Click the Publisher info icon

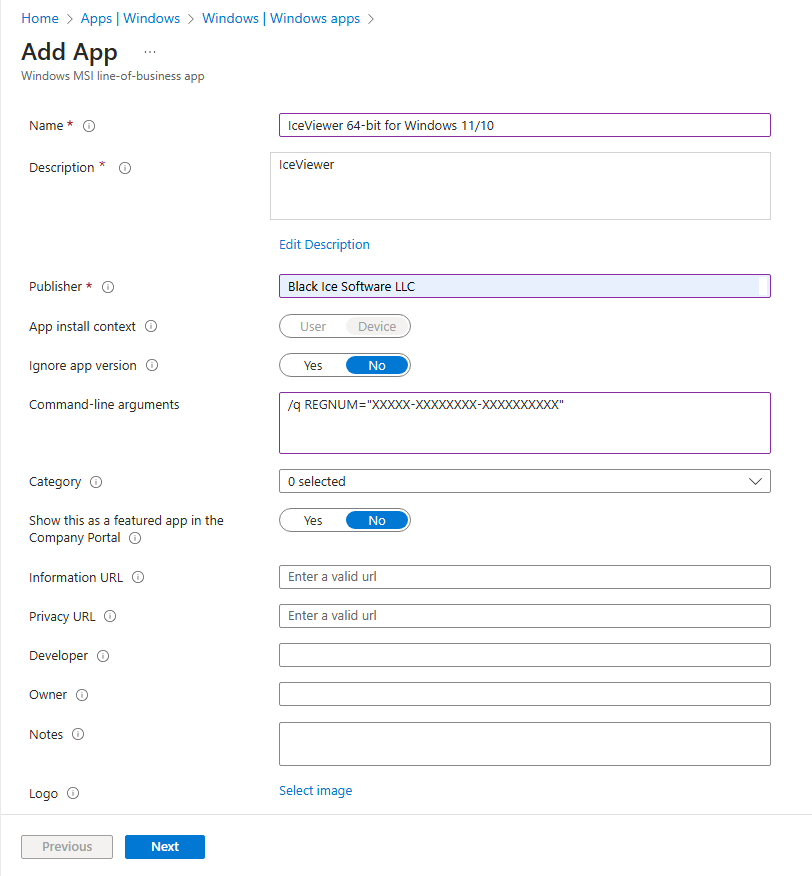[x=108, y=287]
